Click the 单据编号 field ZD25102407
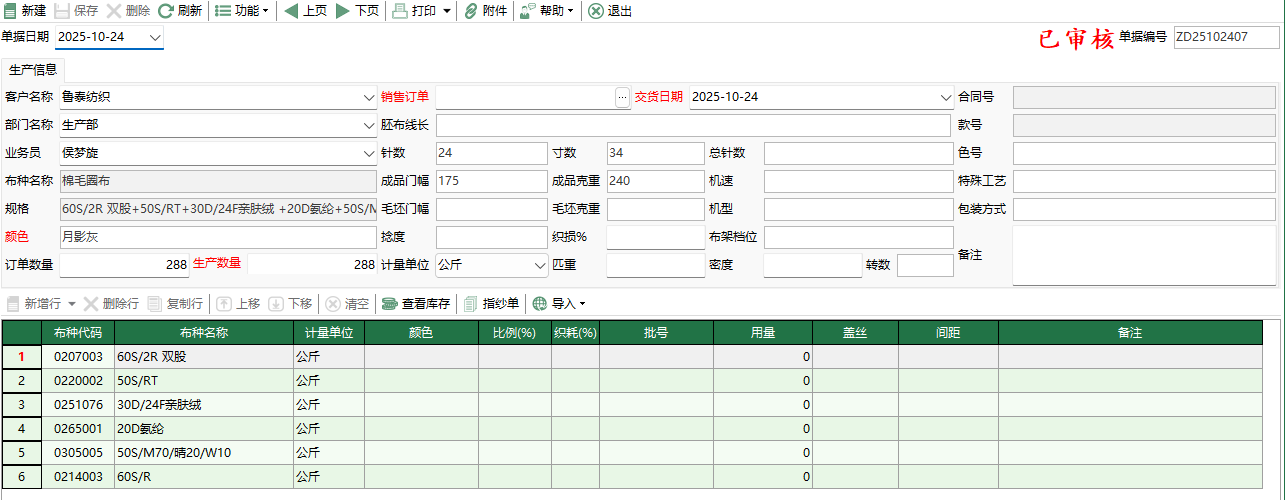Screen dimensions: 1285x500 point(1226,37)
